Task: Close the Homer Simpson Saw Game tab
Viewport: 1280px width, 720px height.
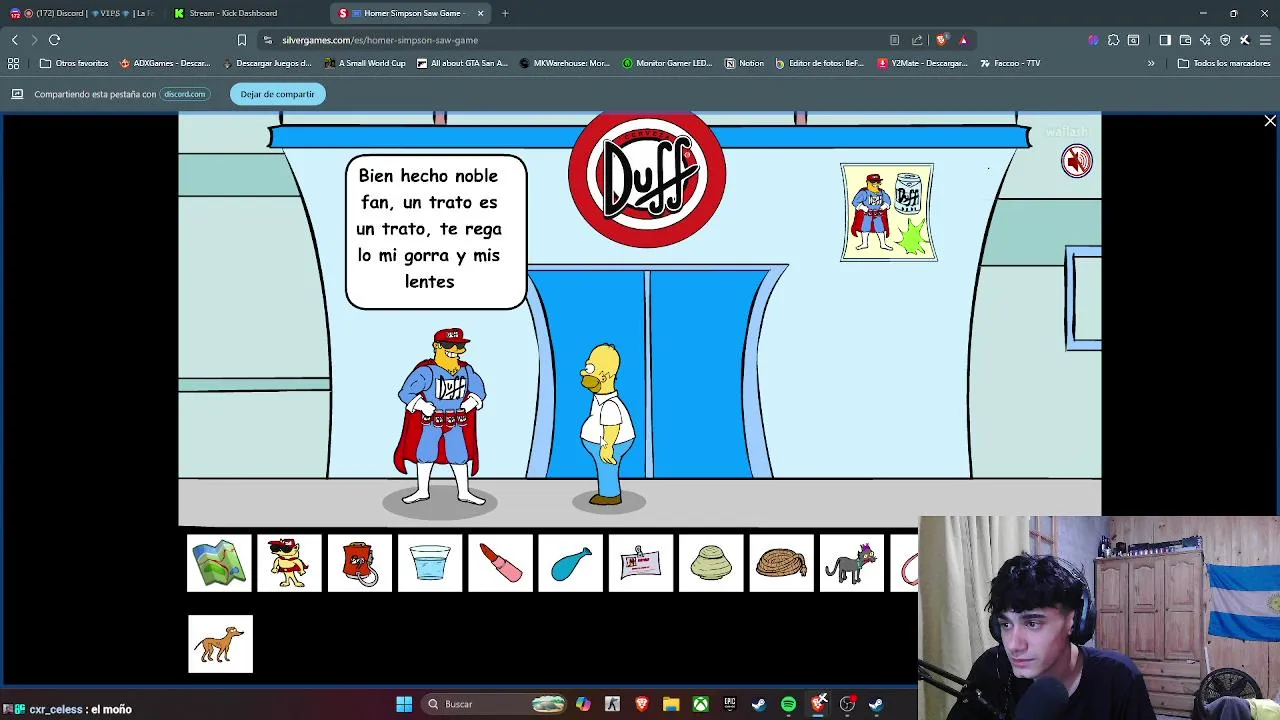Action: 480,13
